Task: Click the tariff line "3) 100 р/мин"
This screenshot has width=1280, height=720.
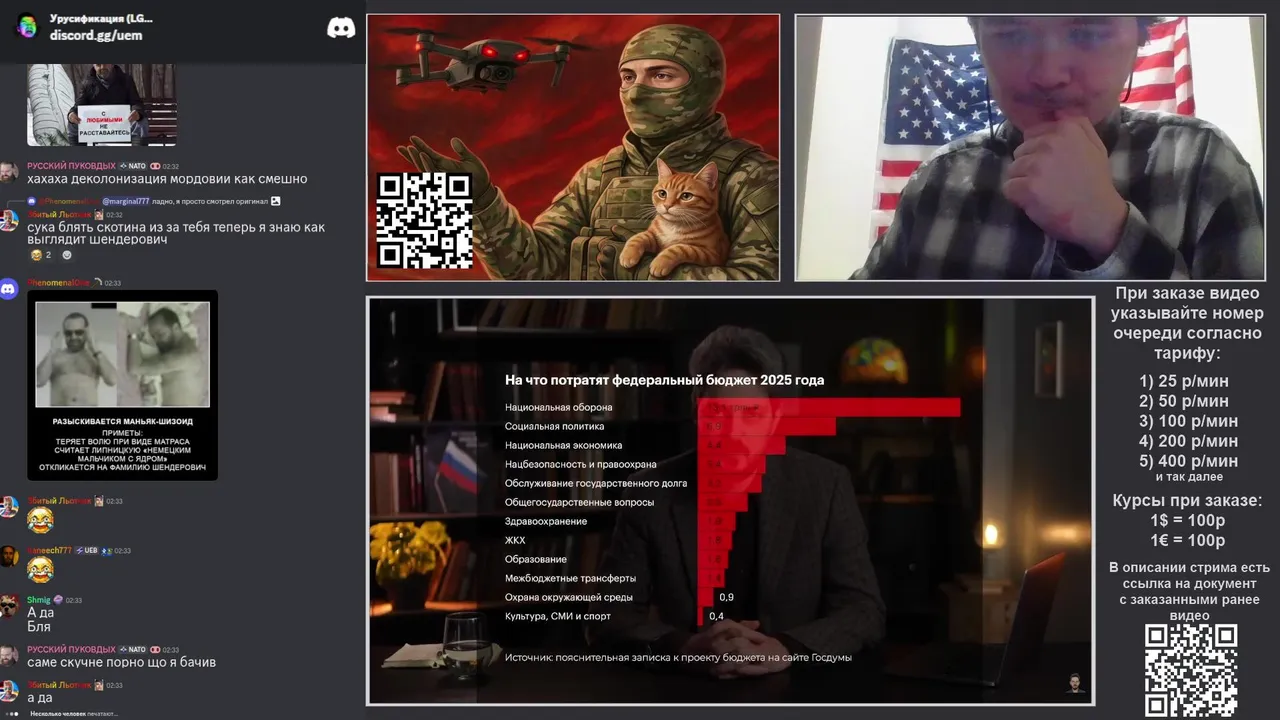Action: [x=1188, y=421]
